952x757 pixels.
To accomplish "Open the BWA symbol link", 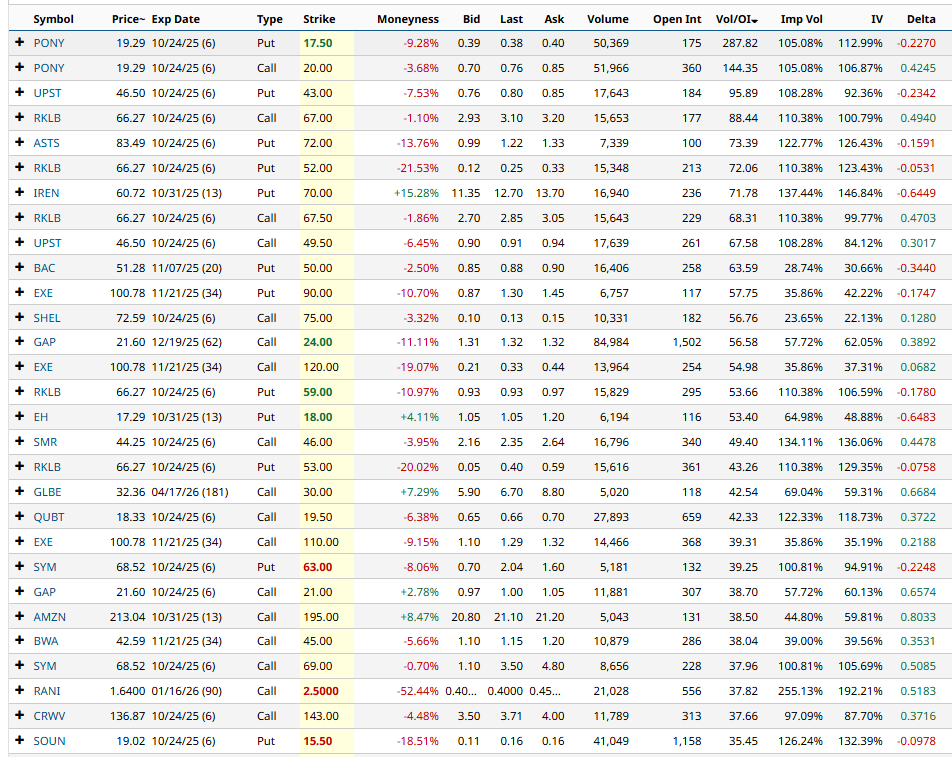I will [46, 641].
